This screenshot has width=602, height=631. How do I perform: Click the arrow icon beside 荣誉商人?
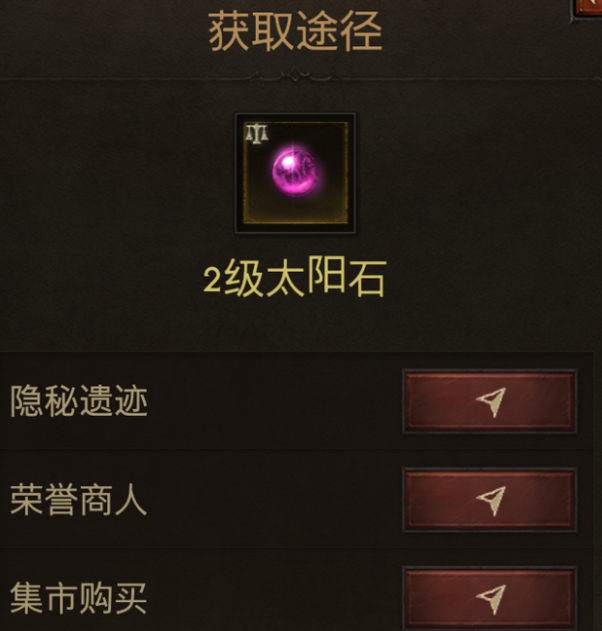[x=491, y=500]
